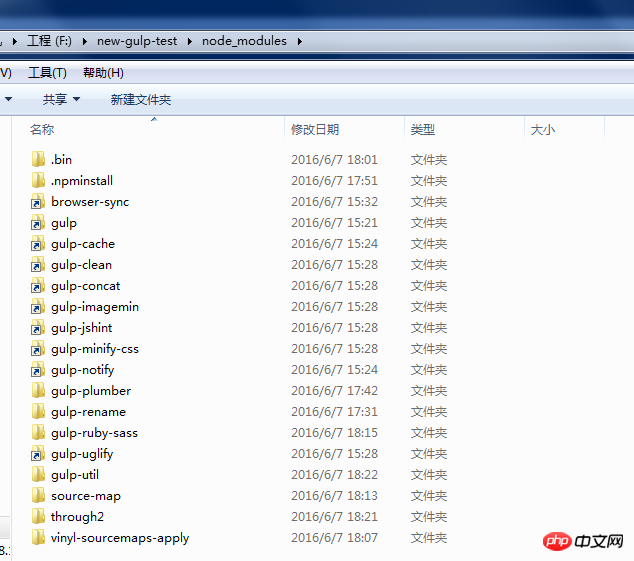This screenshot has height=561, width=634.
Task: Sort by the 类型 column header
Action: (x=423, y=129)
